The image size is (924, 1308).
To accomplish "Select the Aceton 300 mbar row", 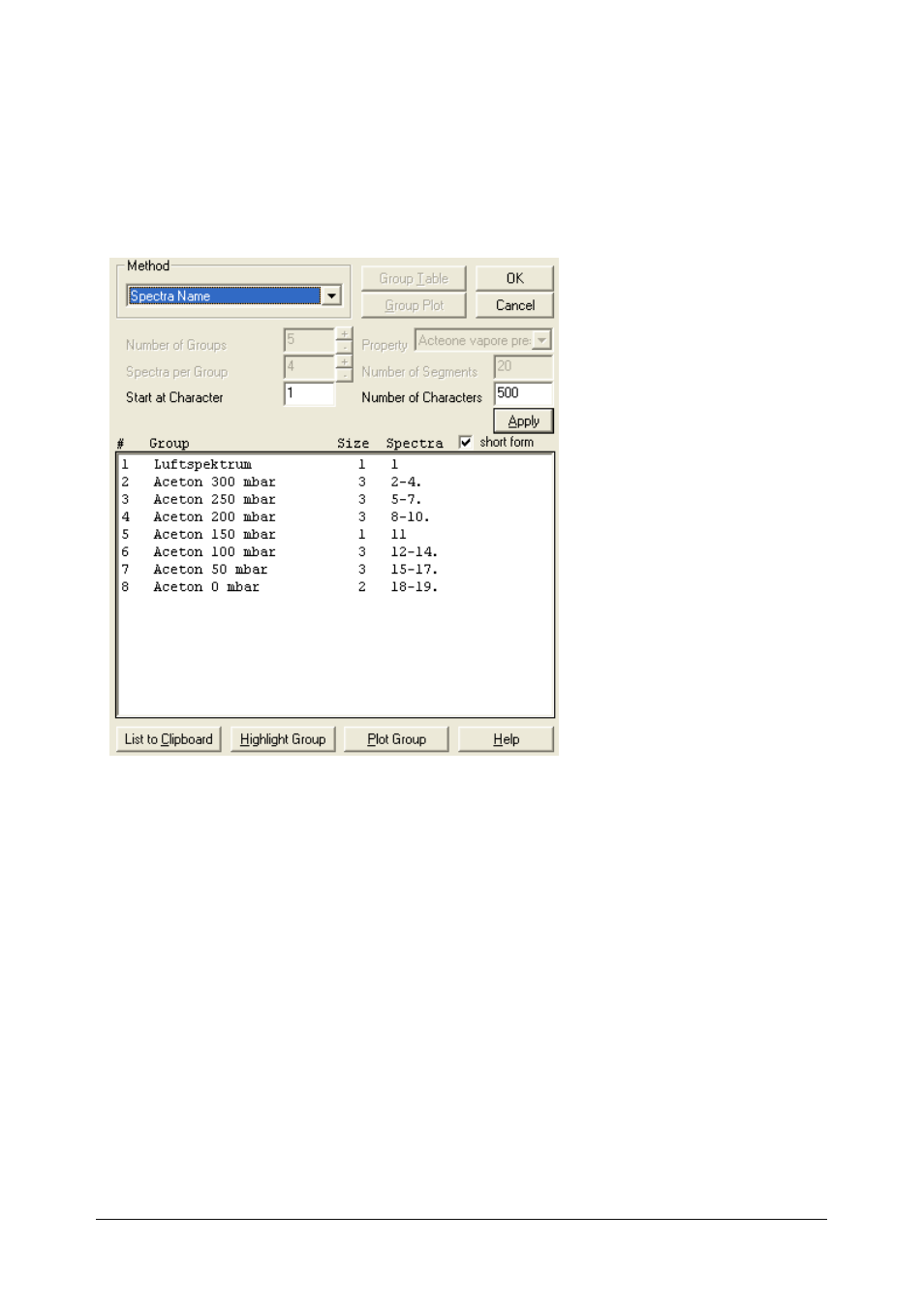I will (334, 483).
